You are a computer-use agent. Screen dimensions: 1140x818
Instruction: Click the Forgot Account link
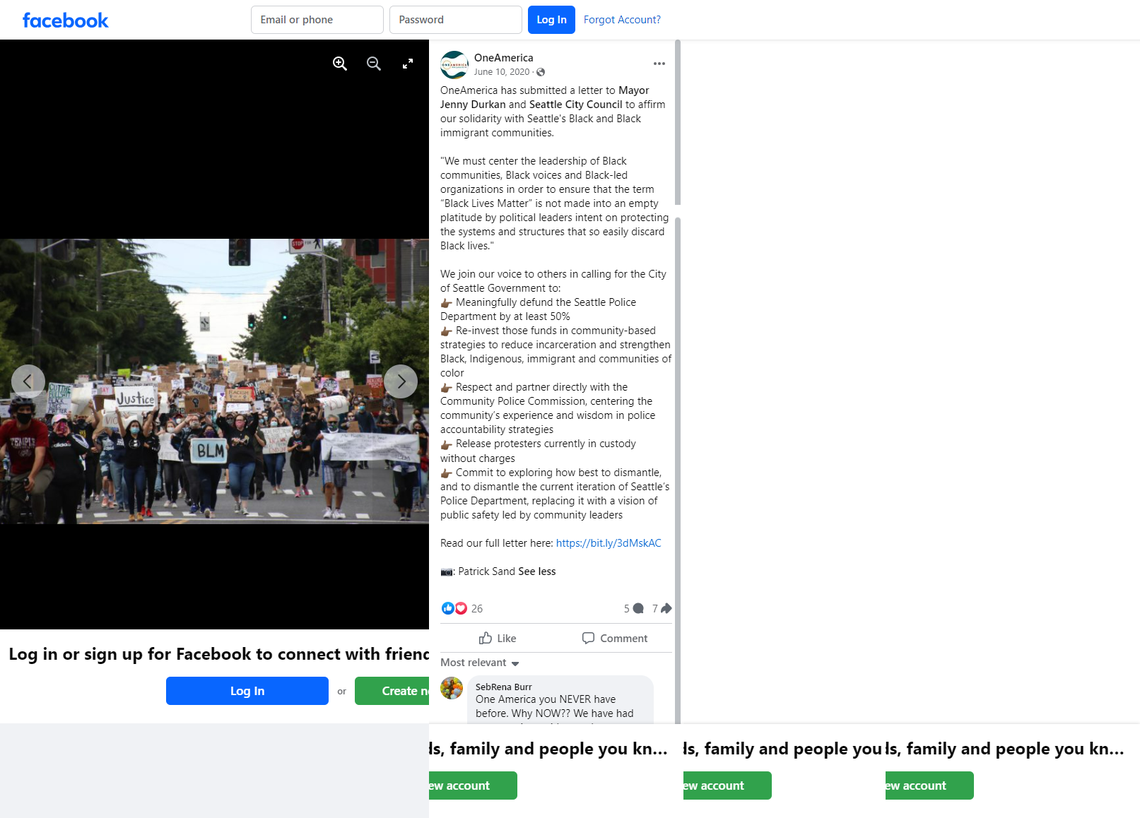[x=622, y=20]
